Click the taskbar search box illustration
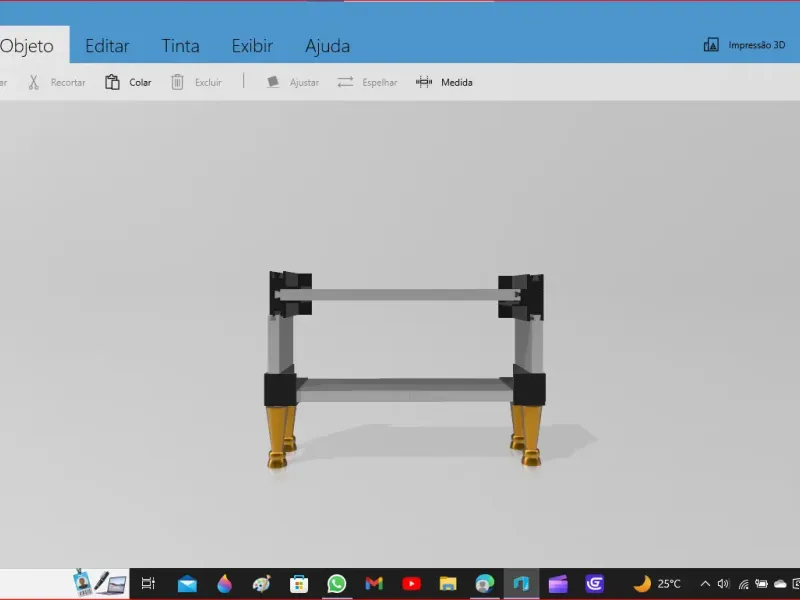Image resolution: width=800 pixels, height=600 pixels. (99, 583)
